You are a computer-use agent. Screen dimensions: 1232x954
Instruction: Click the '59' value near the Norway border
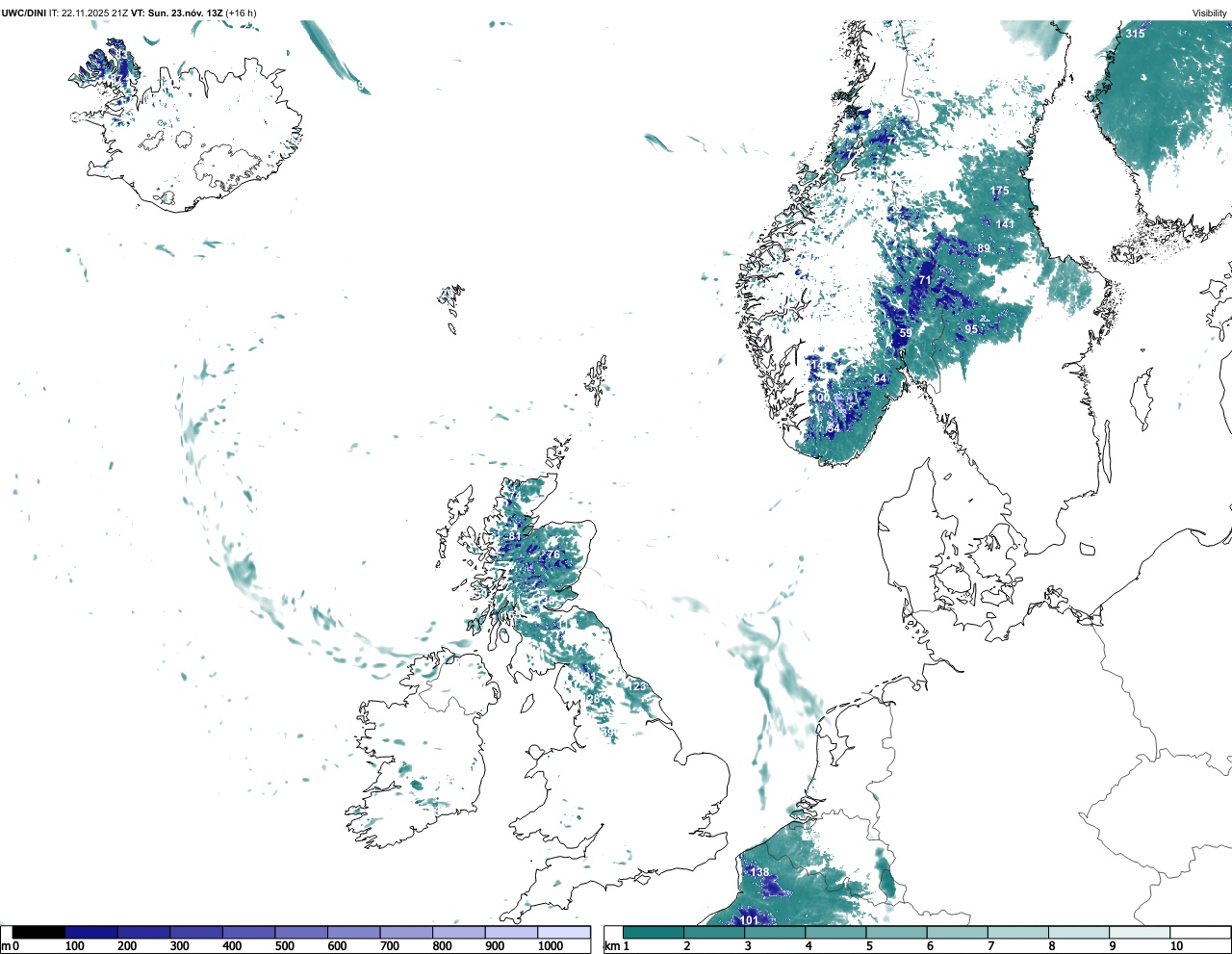pyautogui.click(x=906, y=333)
